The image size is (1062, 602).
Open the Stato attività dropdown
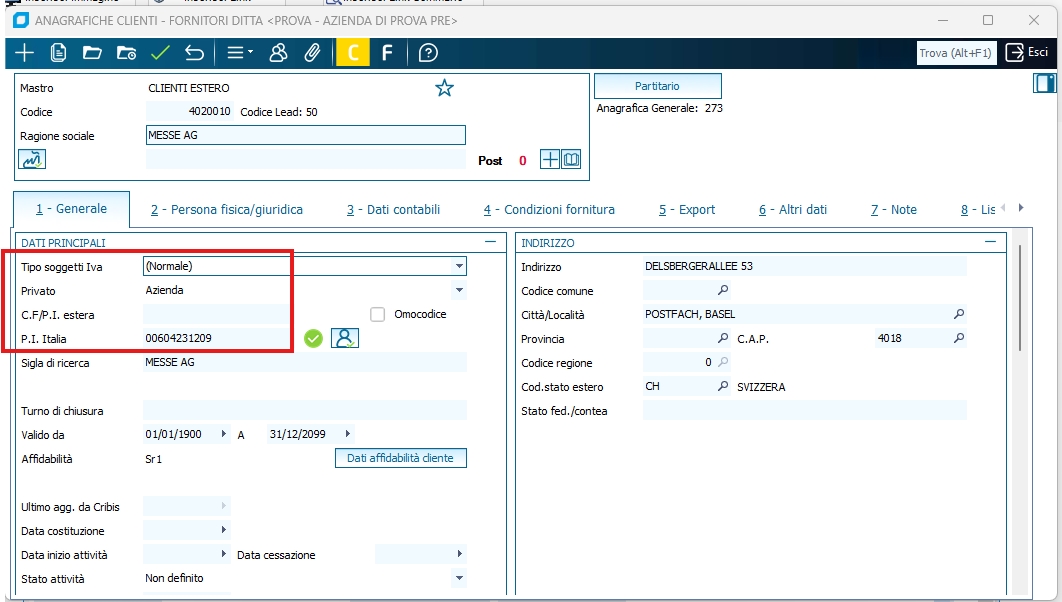[459, 578]
